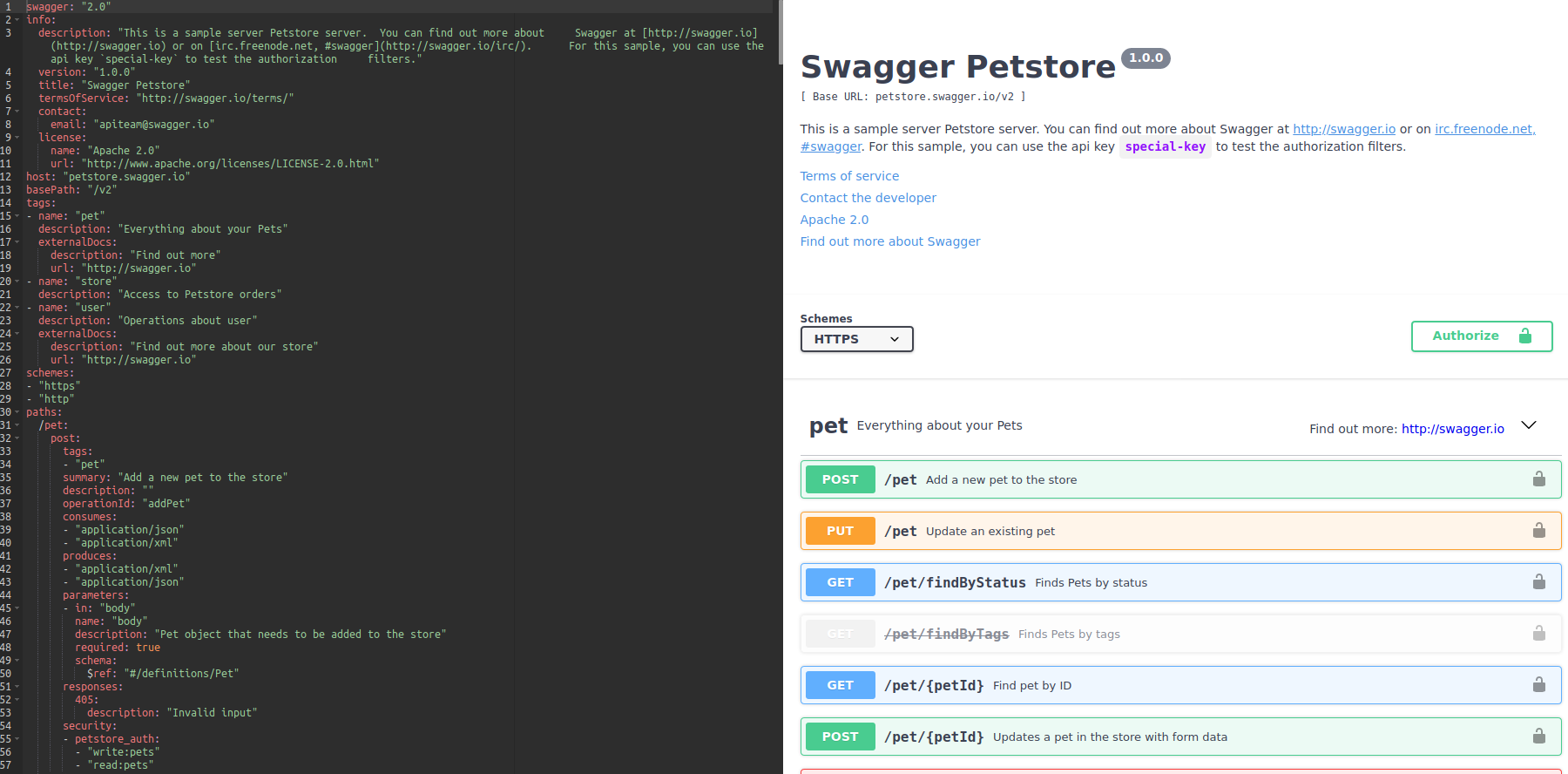Viewport: 1568px width, 774px height.
Task: Click the GET badge for /pet/findByStatus
Action: click(841, 582)
